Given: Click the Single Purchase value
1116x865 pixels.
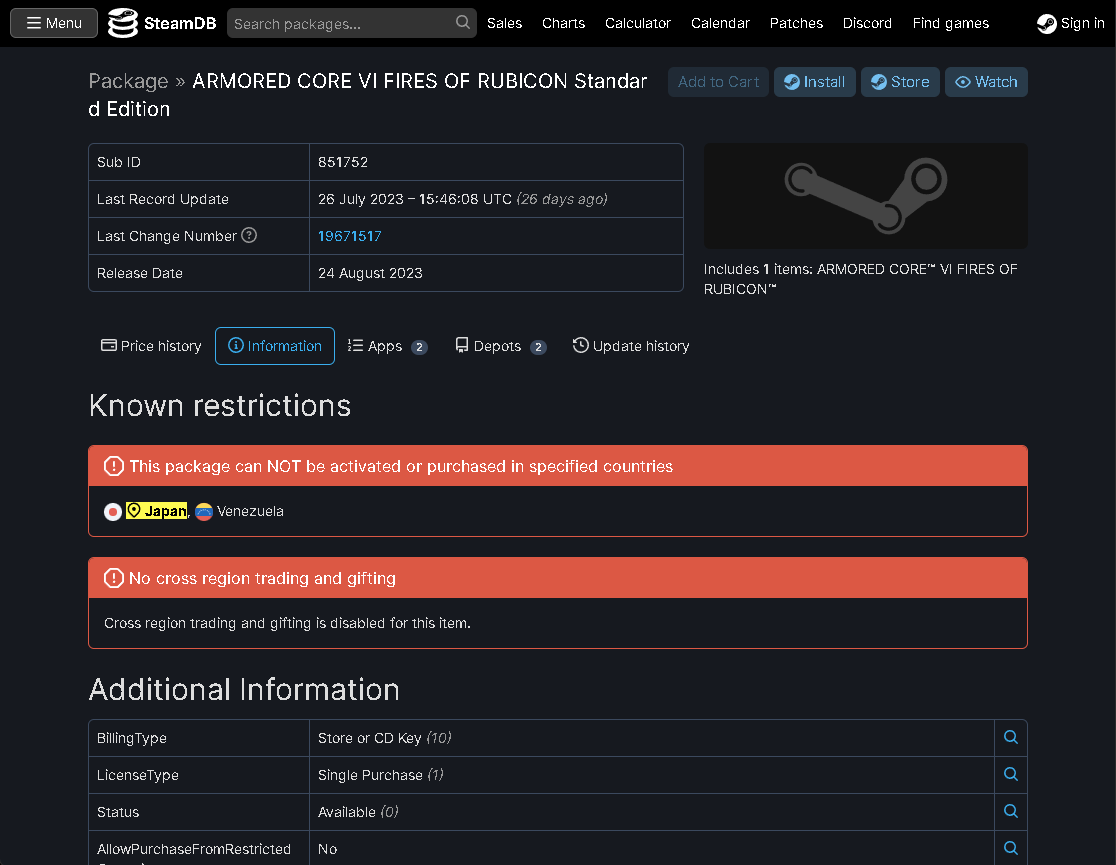Looking at the screenshot, I should click(x=381, y=775).
